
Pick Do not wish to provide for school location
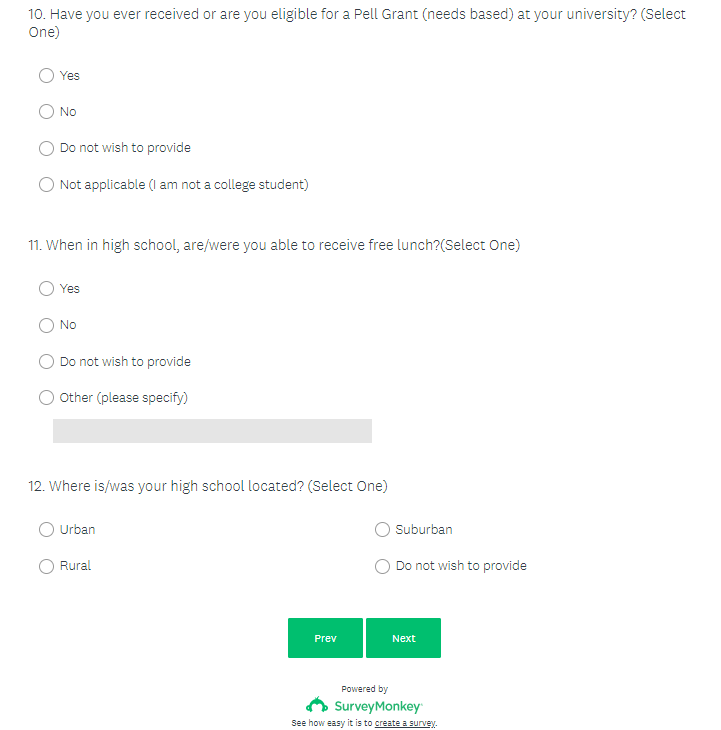382,566
